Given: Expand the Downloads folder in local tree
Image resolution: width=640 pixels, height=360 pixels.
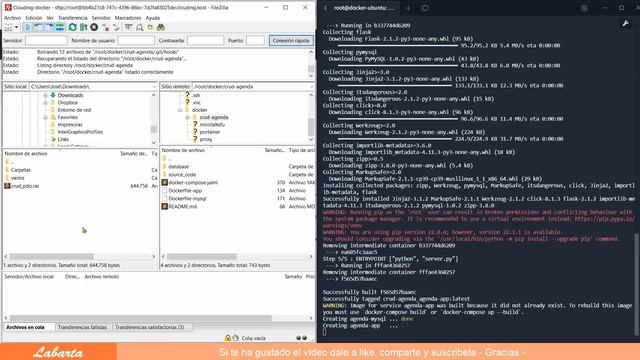Looking at the screenshot, I should (x=46, y=95).
